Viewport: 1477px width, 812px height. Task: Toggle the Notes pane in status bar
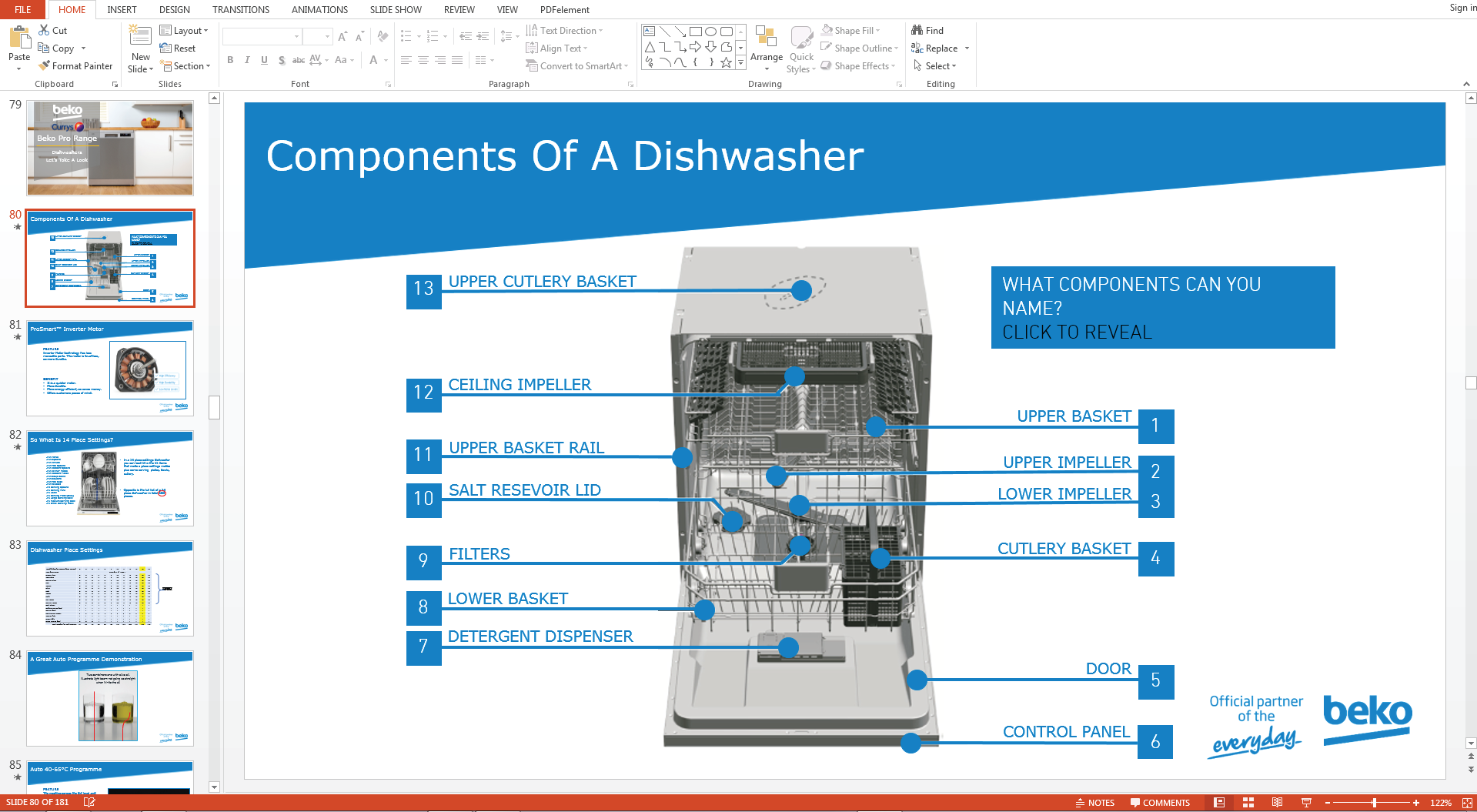tap(1094, 802)
